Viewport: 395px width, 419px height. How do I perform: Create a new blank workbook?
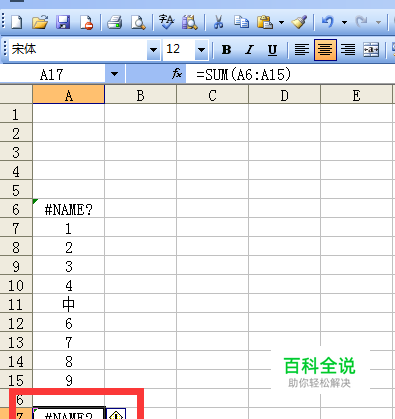(x=17, y=23)
